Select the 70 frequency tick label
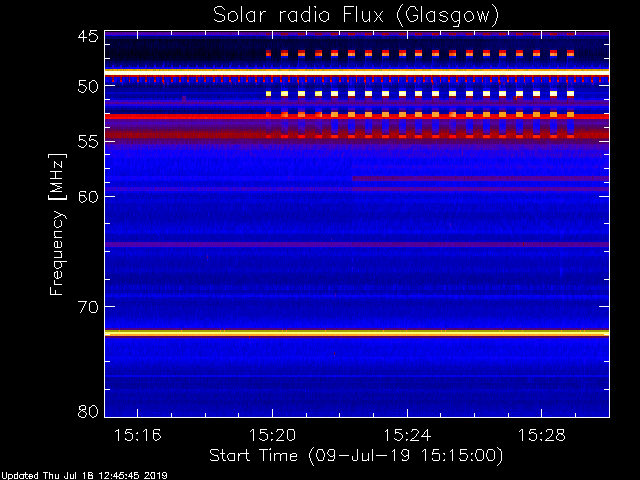 coord(88,307)
